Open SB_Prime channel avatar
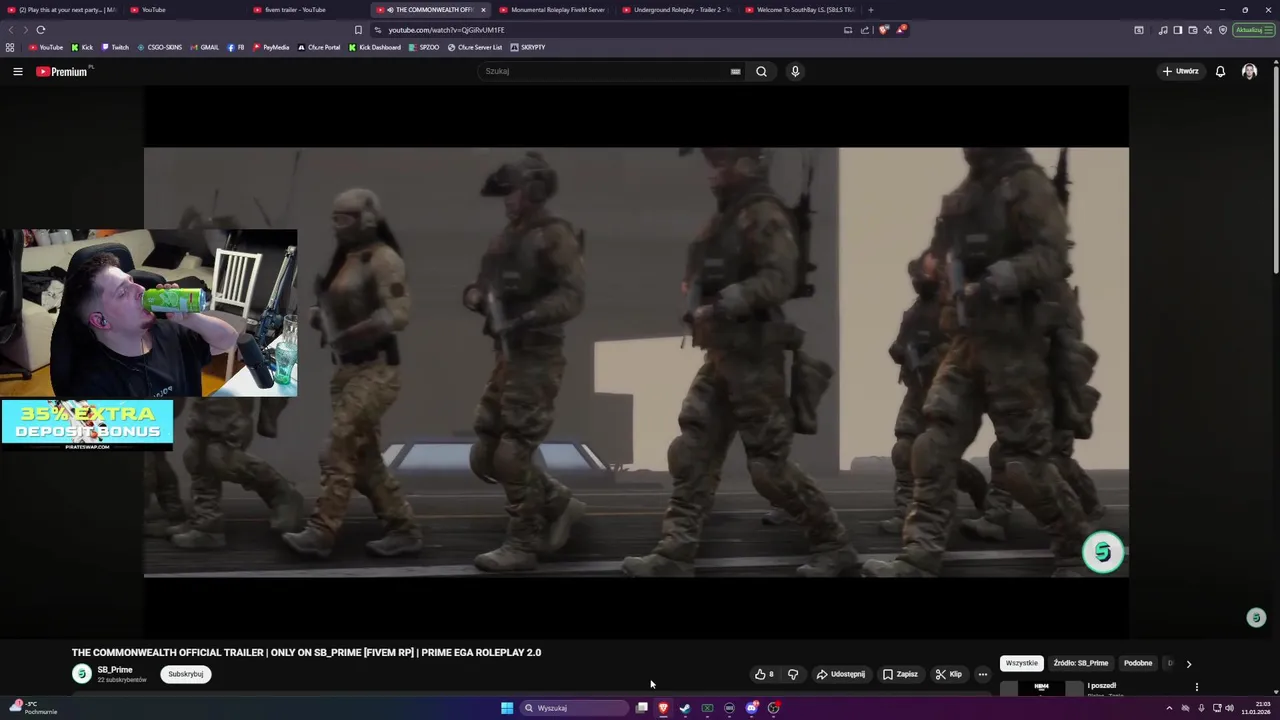Image resolution: width=1280 pixels, height=720 pixels. pos(82,674)
